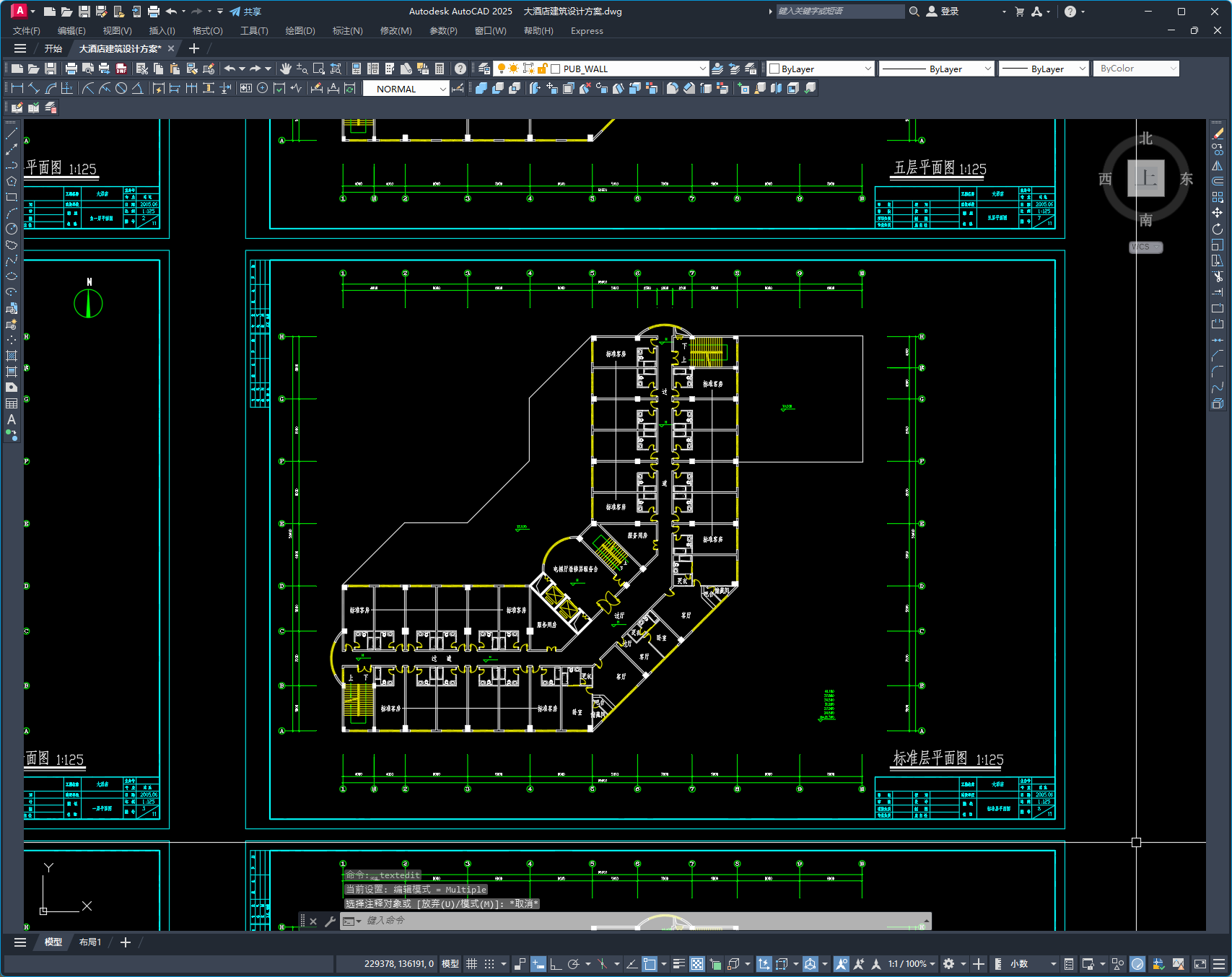Save drawing with the toolbar floppy icon
The image size is (1232, 977).
coord(51,69)
